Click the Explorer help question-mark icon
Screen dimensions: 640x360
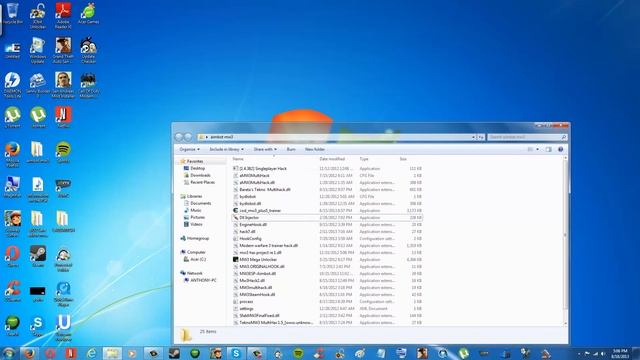coord(560,149)
